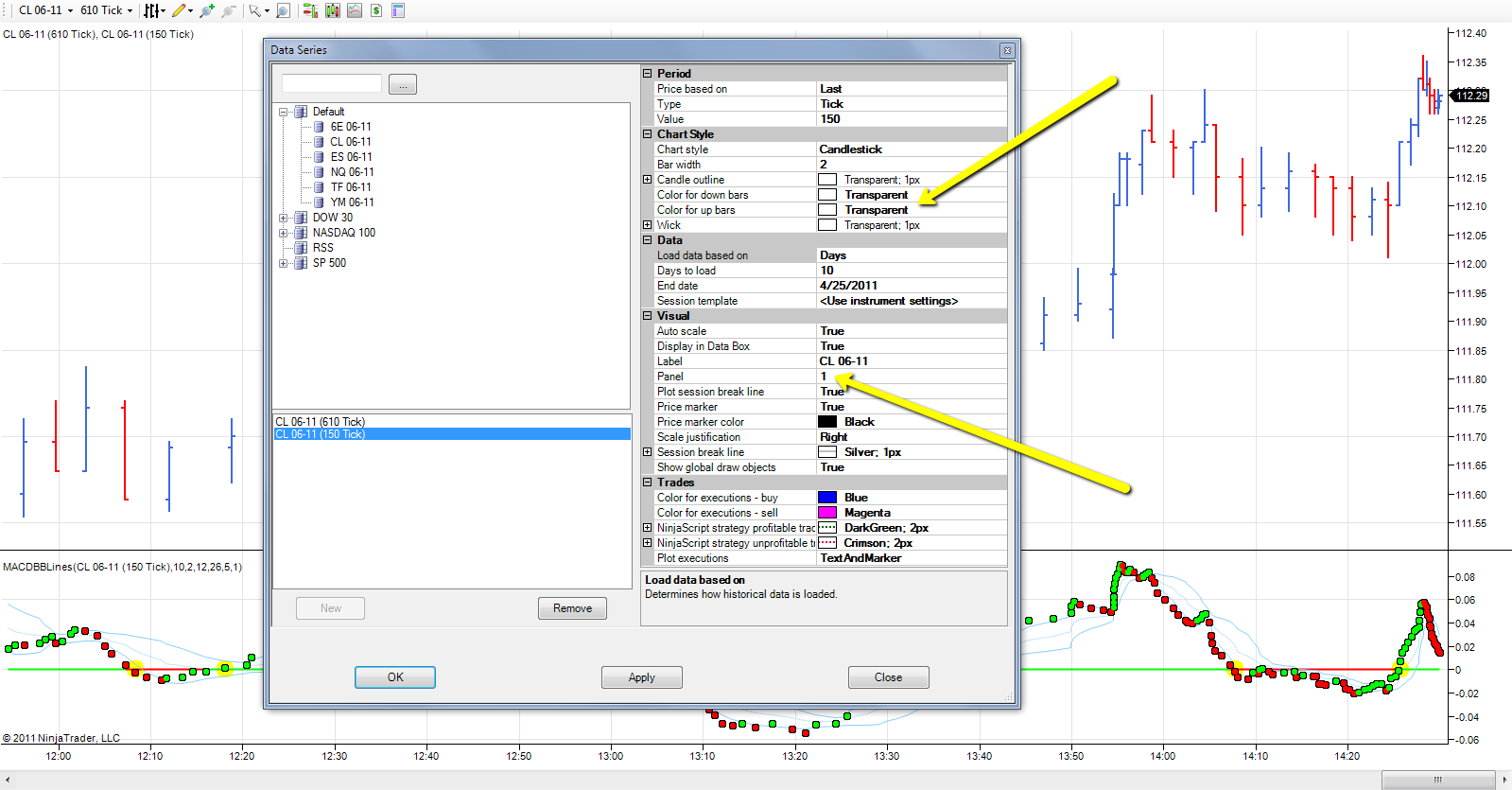
Task: Open the Chart Trader icon
Action: click(309, 10)
